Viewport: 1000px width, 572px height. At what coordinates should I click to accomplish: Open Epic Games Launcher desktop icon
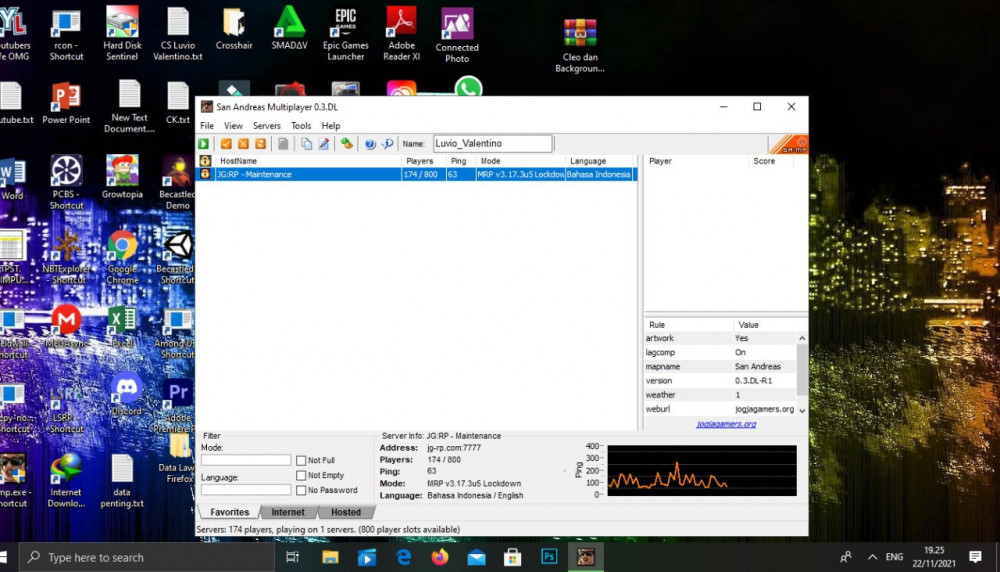click(345, 33)
